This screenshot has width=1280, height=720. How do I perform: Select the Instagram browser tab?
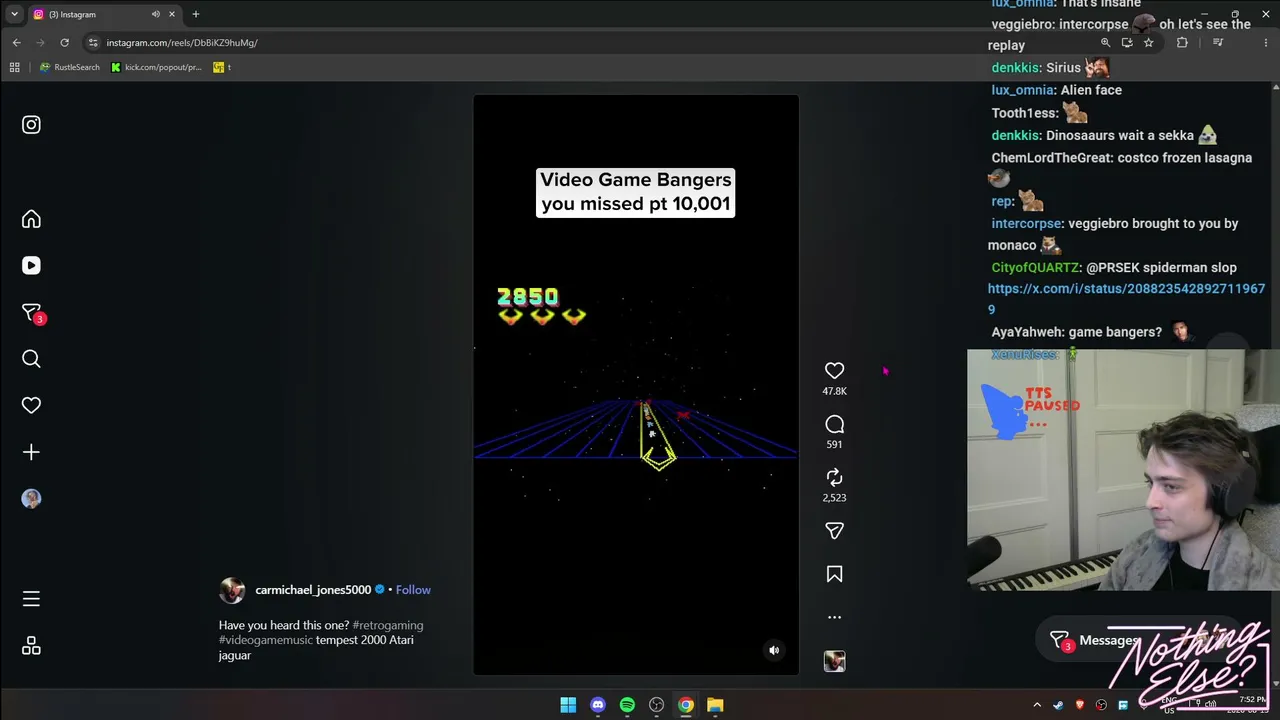[104, 14]
